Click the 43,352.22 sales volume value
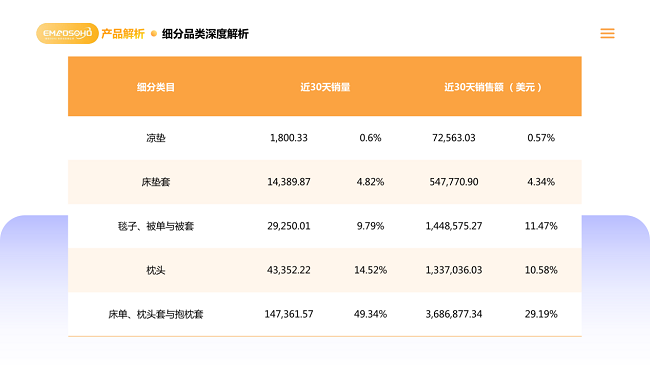 tap(289, 270)
